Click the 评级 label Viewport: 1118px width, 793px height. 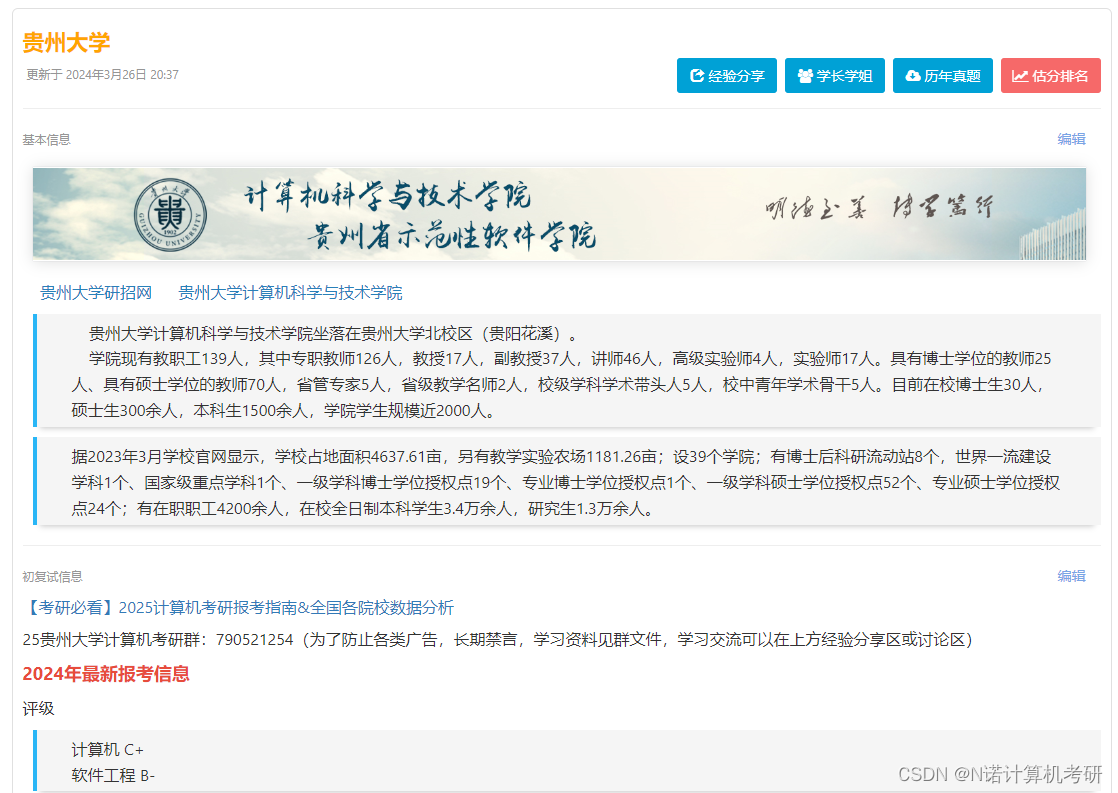(x=39, y=709)
